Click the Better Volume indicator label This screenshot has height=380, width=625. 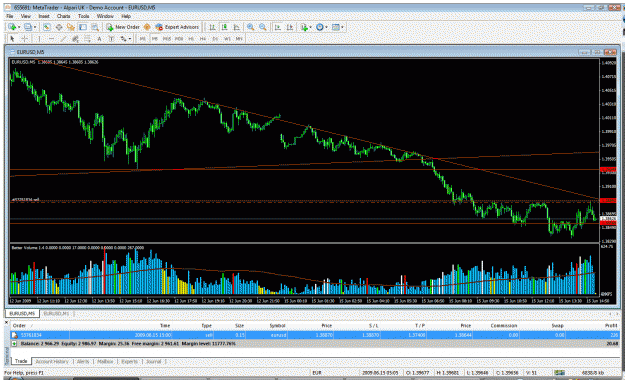(78, 248)
